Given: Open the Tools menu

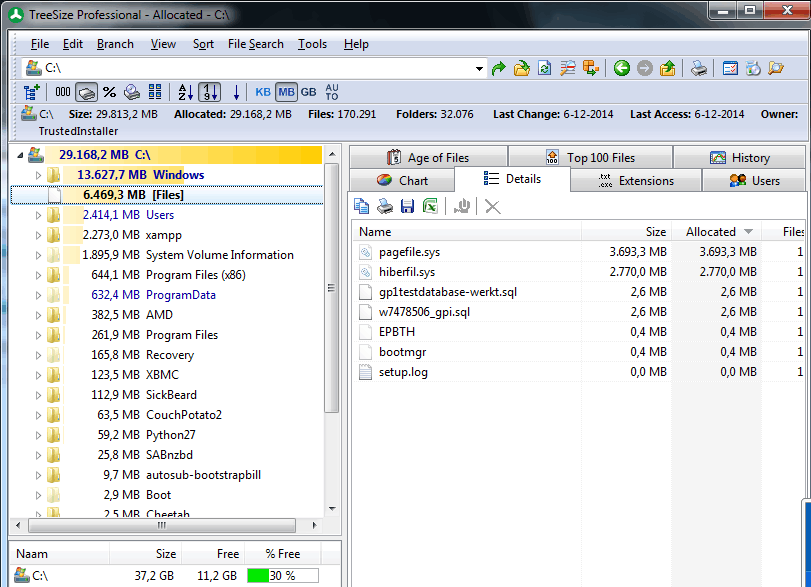Looking at the screenshot, I should coord(312,44).
